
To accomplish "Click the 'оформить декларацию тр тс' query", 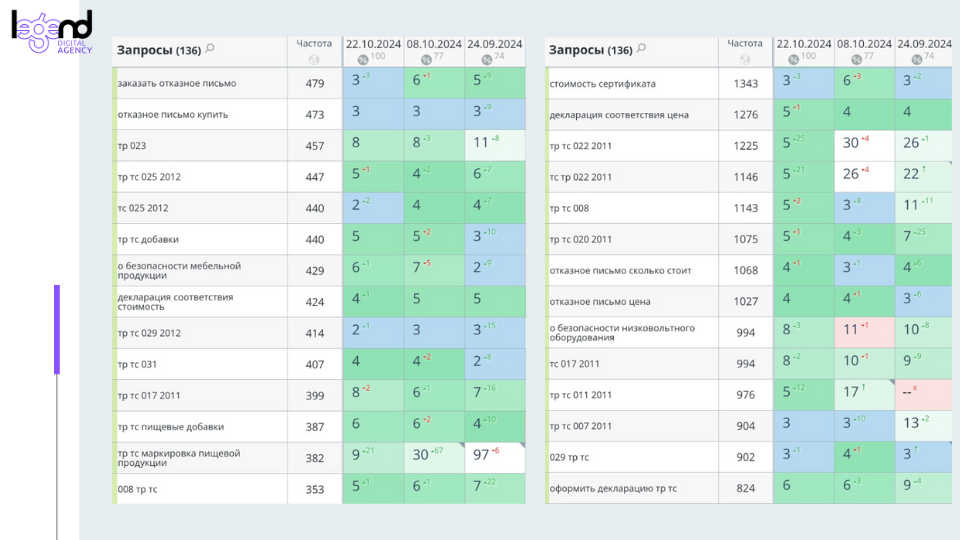I will pyautogui.click(x=612, y=488).
